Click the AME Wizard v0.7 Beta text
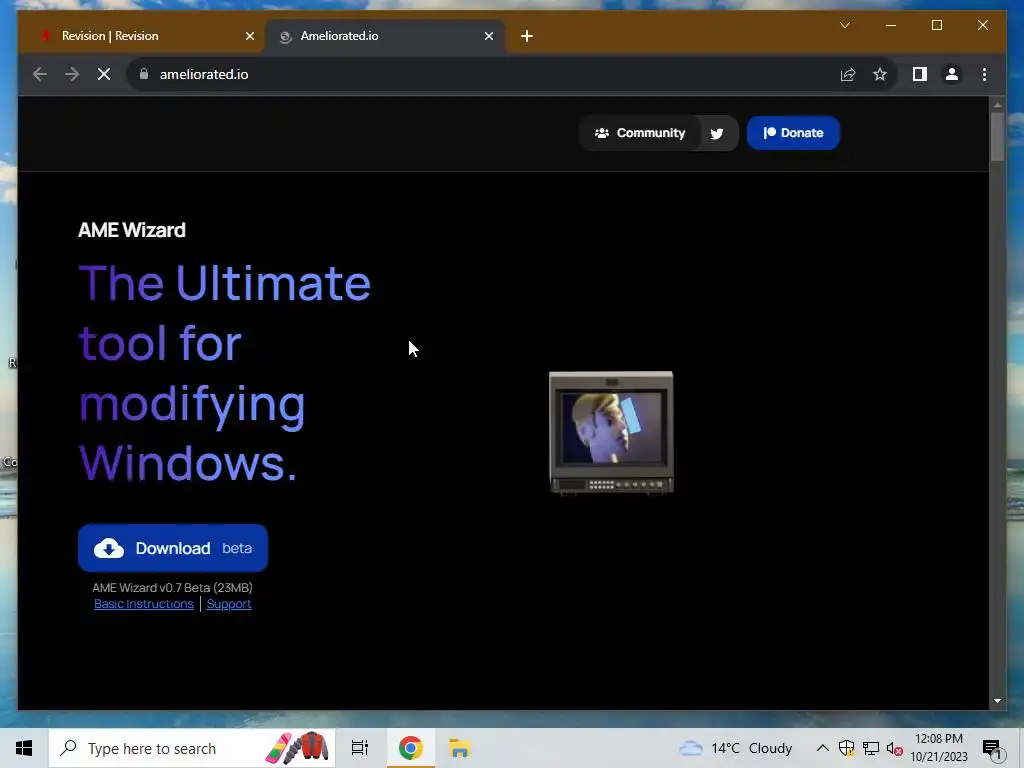 [x=172, y=588]
